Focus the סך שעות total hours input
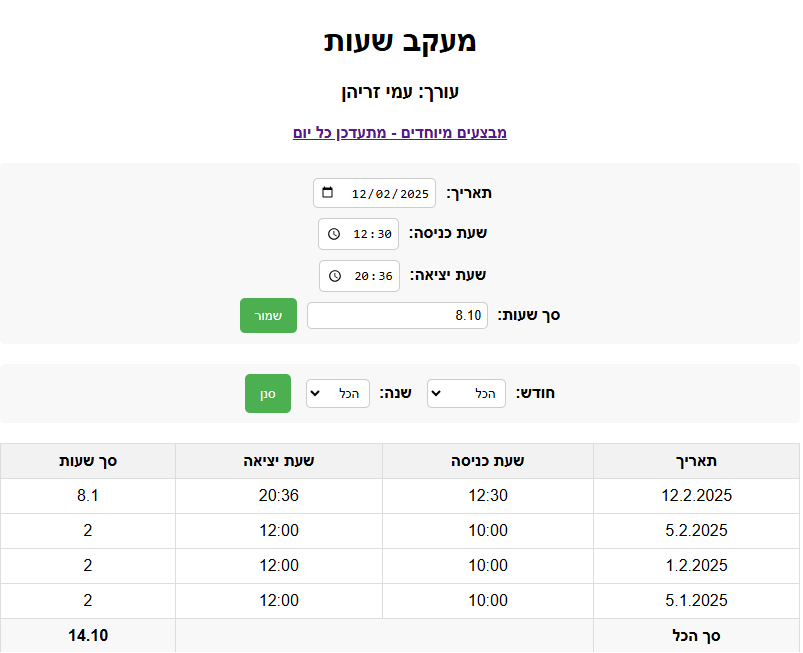Viewport: 803px width, 653px height. click(398, 316)
